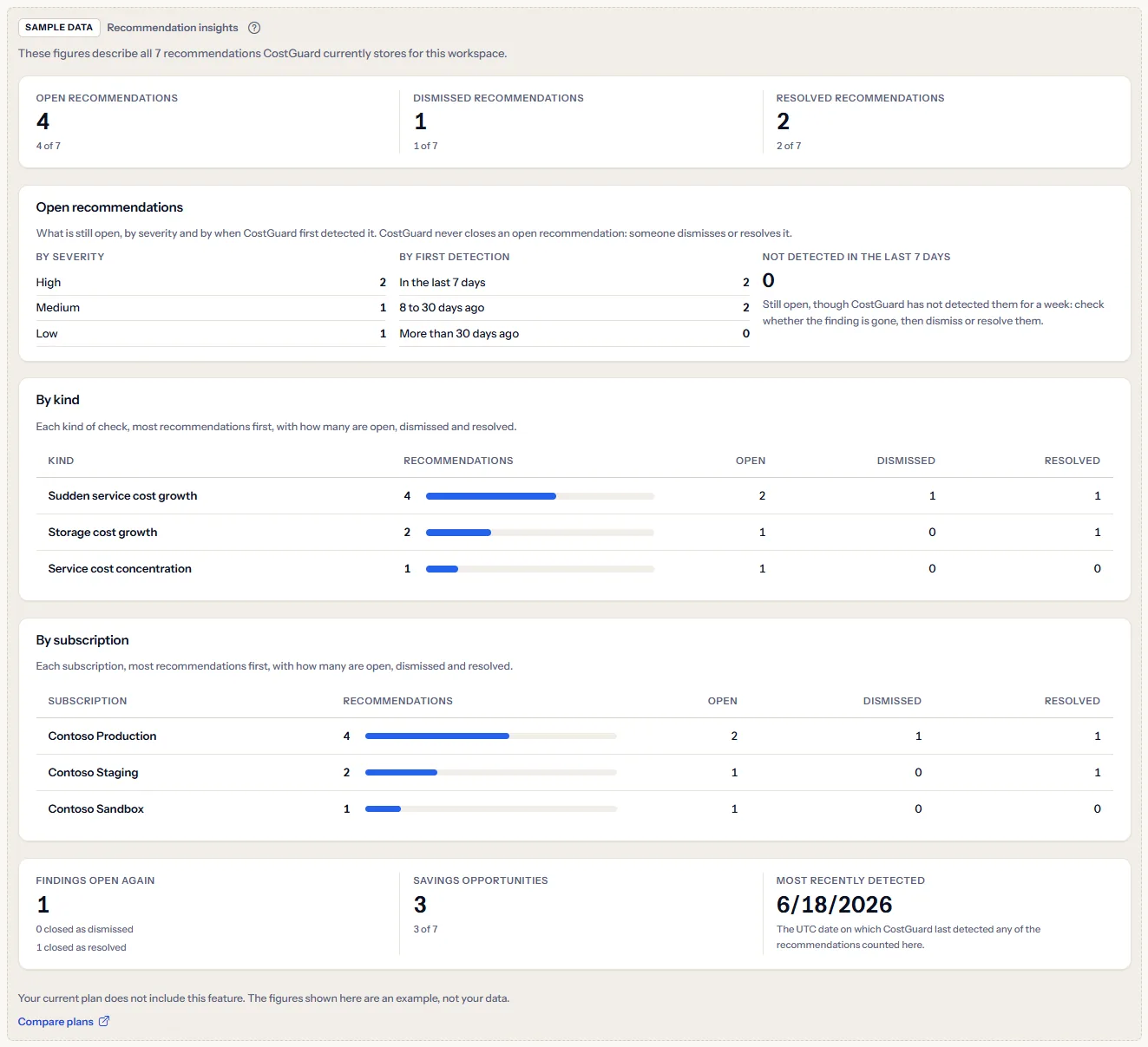The image size is (1148, 1047).
Task: Click the SAMPLE DATA badge
Action: pyautogui.click(x=59, y=28)
